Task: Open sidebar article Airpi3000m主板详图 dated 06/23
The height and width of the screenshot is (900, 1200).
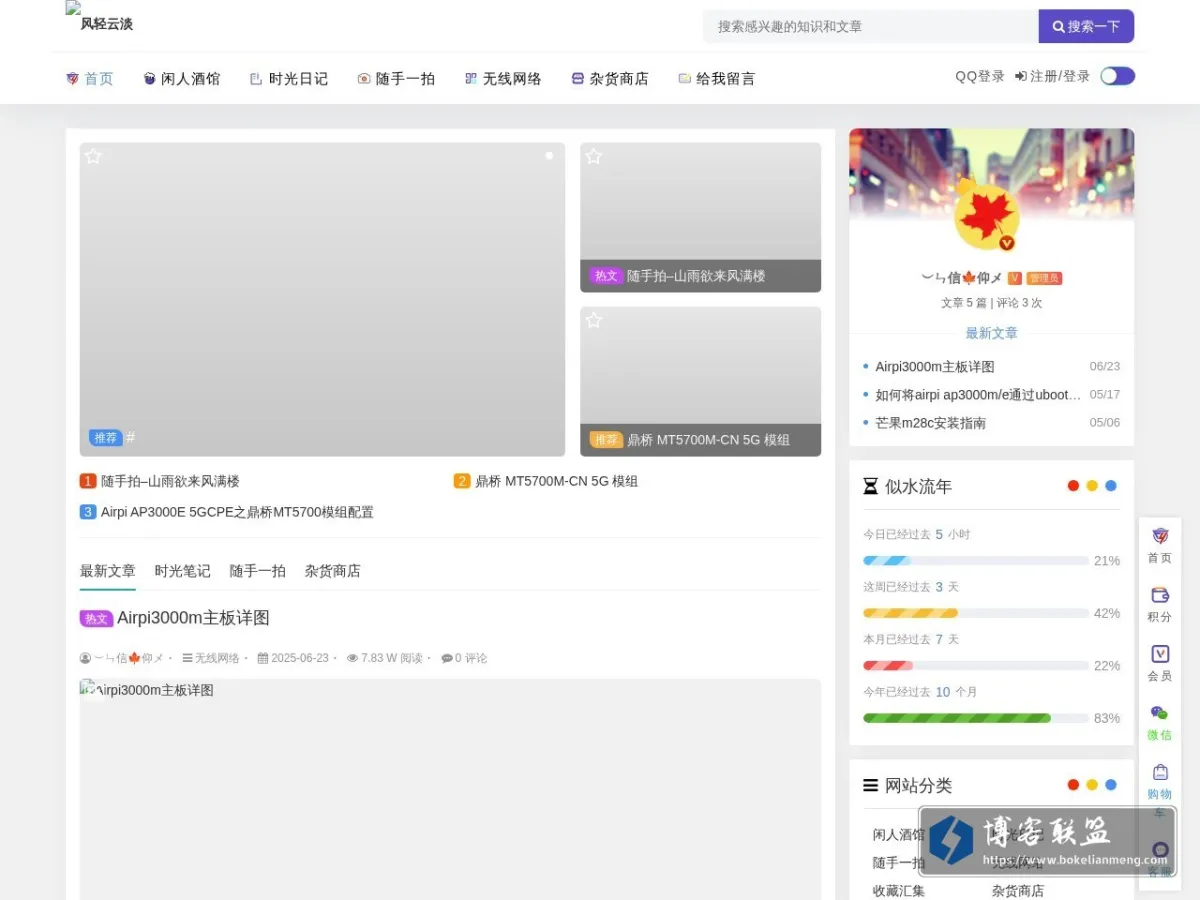Action: pos(935,367)
